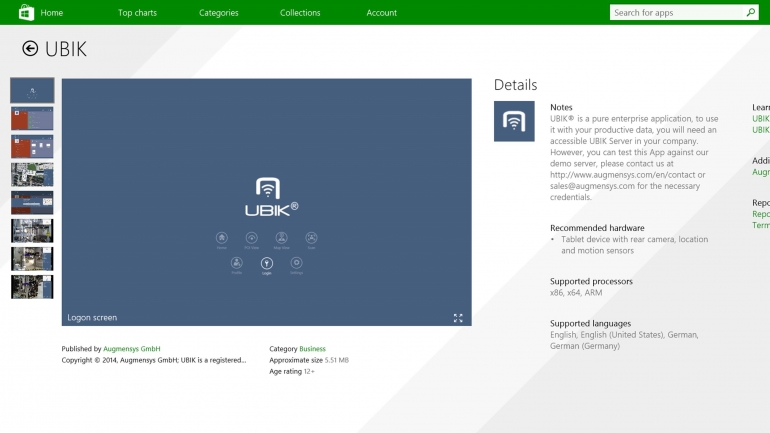
Task: Click the Scan icon in the screenshot
Action: 311,238
